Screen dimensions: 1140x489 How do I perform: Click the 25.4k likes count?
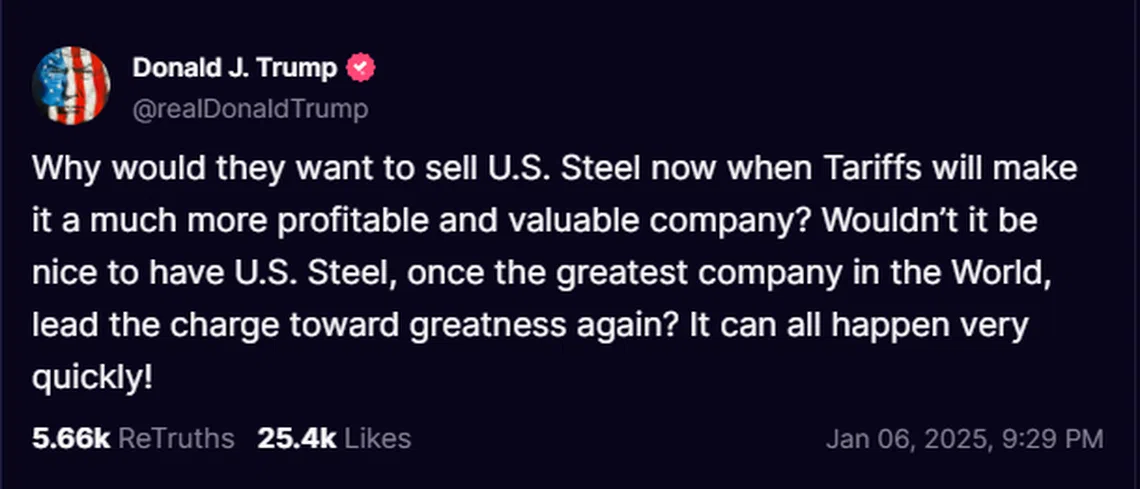296,438
